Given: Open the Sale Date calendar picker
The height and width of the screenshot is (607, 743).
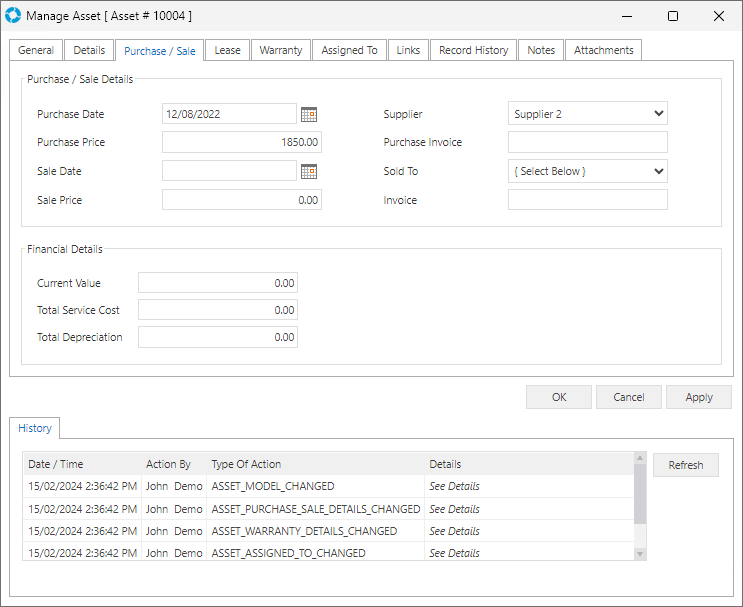Looking at the screenshot, I should (x=309, y=171).
